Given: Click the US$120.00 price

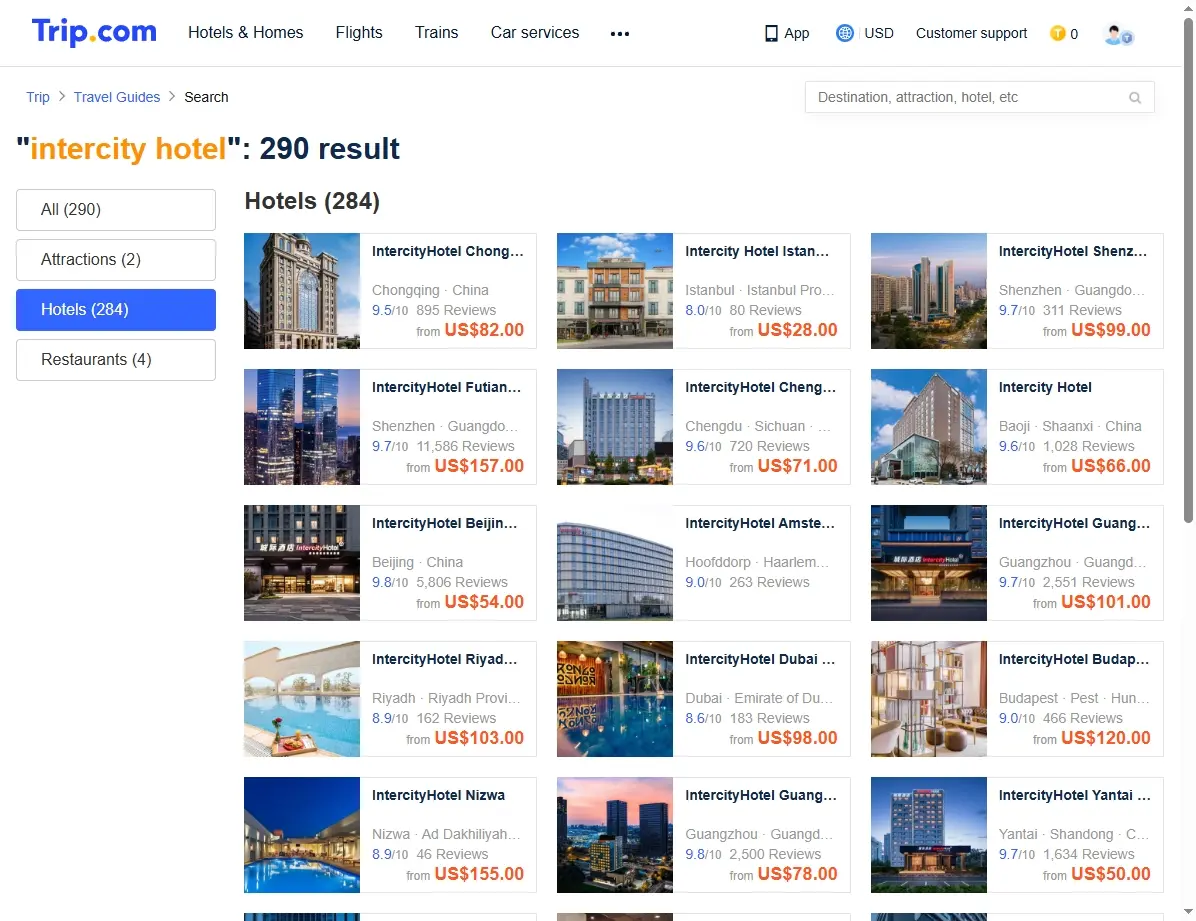Looking at the screenshot, I should (1106, 738).
